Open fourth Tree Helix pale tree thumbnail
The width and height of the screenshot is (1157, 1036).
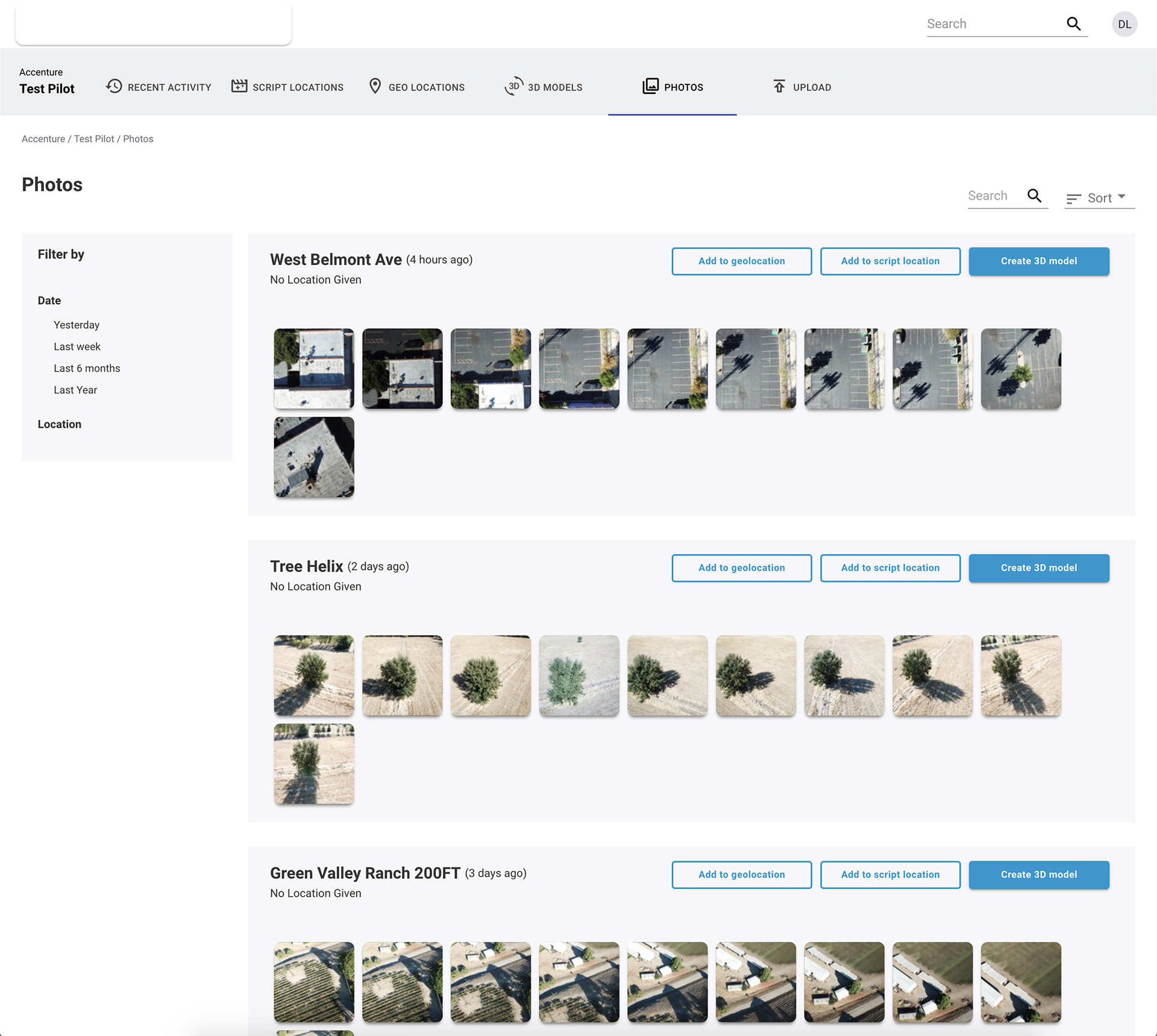pos(579,675)
